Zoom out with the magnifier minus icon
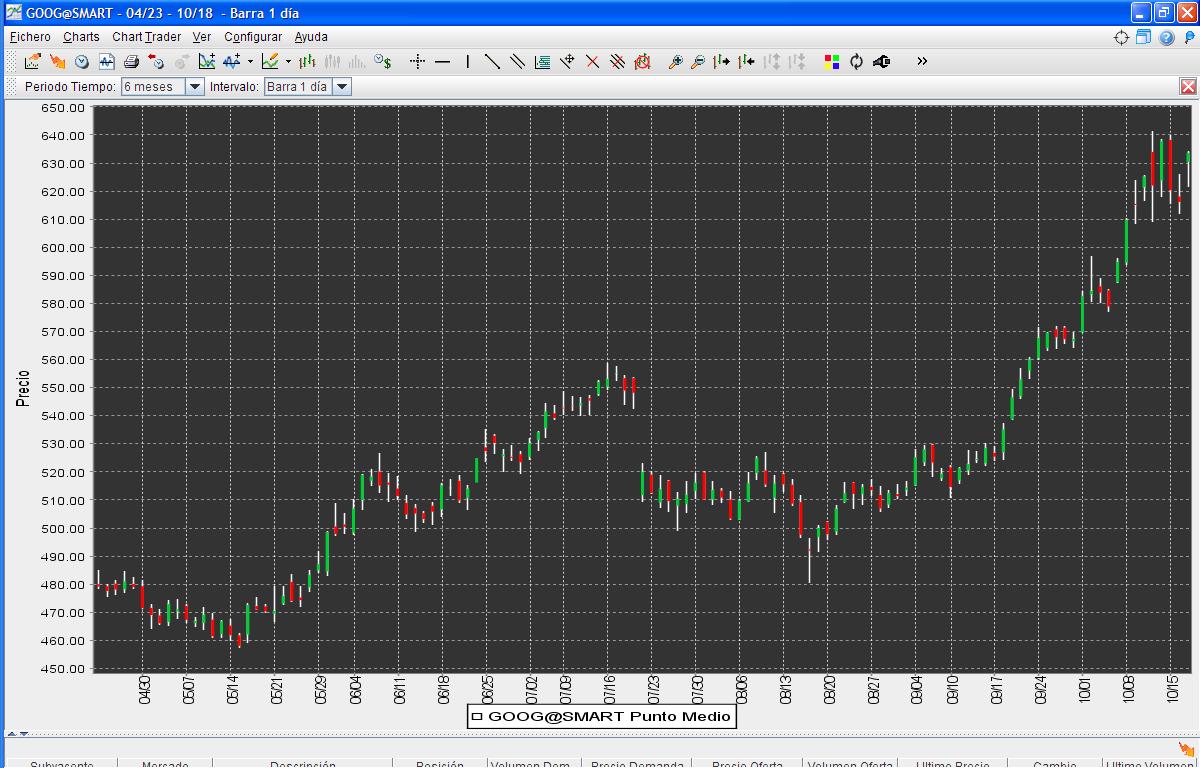The height and width of the screenshot is (768, 1200). [x=698, y=61]
